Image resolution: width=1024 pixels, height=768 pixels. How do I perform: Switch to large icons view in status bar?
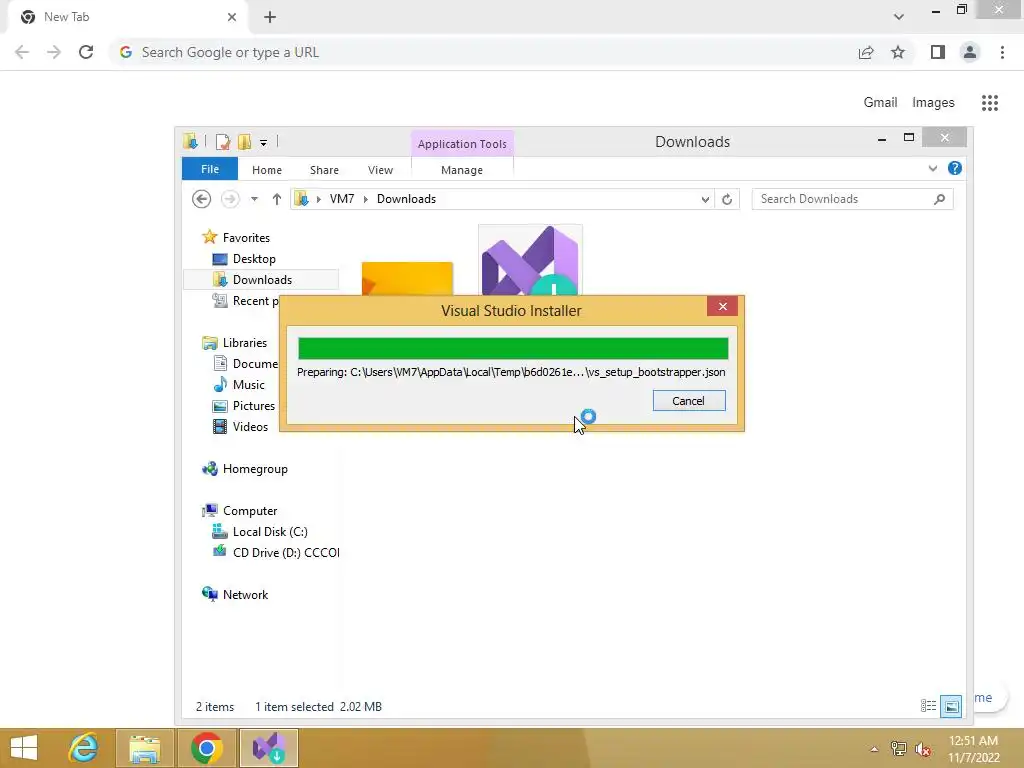point(951,706)
